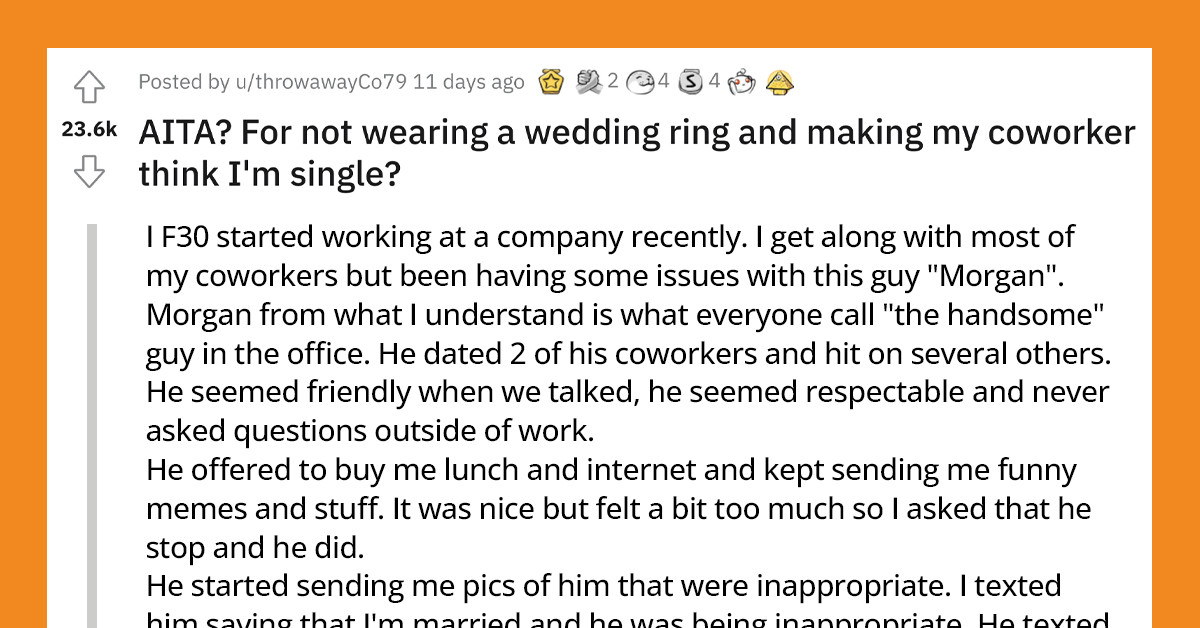Click the '4' beside the Silver award
The width and height of the screenshot is (1200, 628).
(715, 83)
